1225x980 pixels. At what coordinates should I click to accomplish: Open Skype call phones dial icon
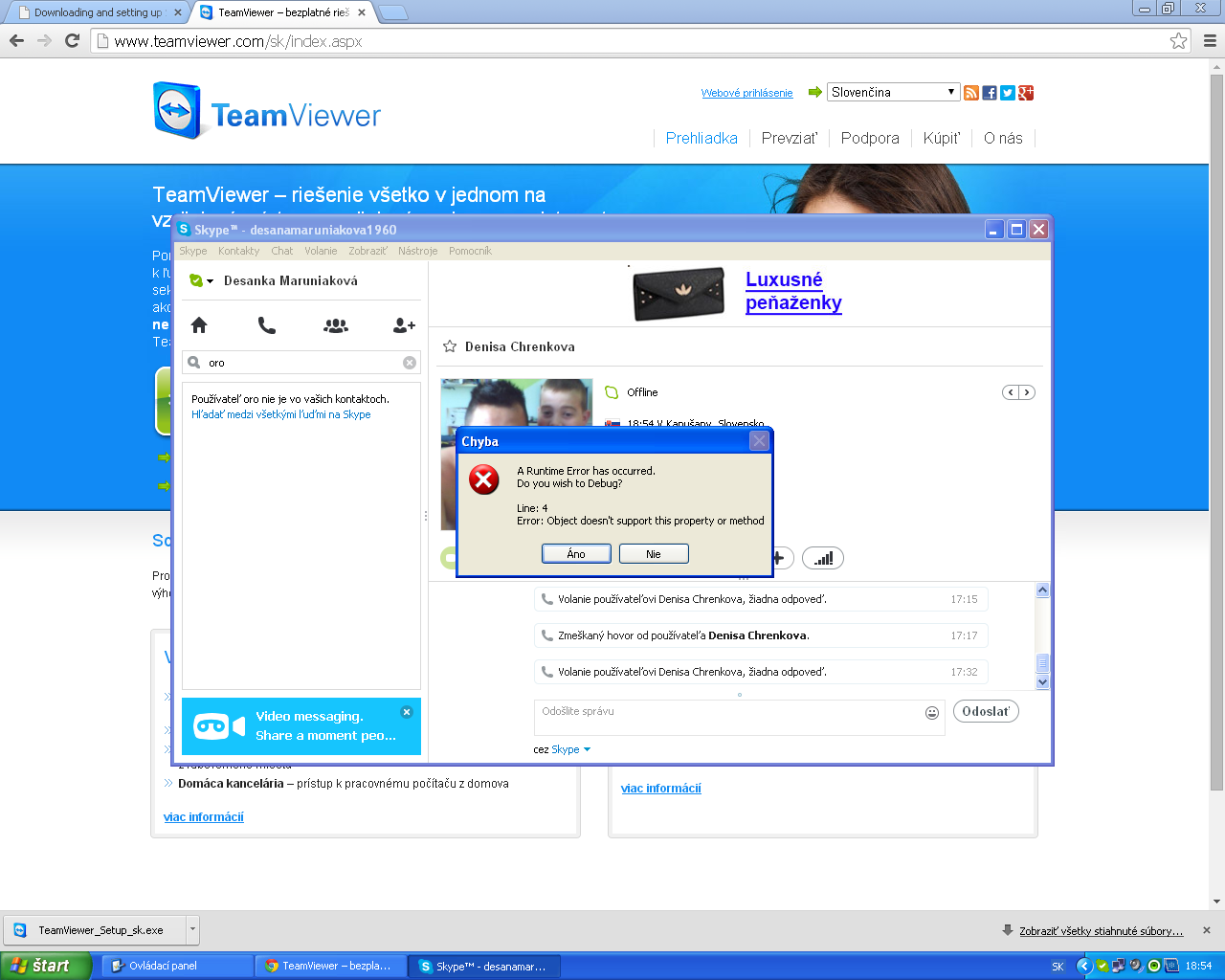tap(267, 325)
